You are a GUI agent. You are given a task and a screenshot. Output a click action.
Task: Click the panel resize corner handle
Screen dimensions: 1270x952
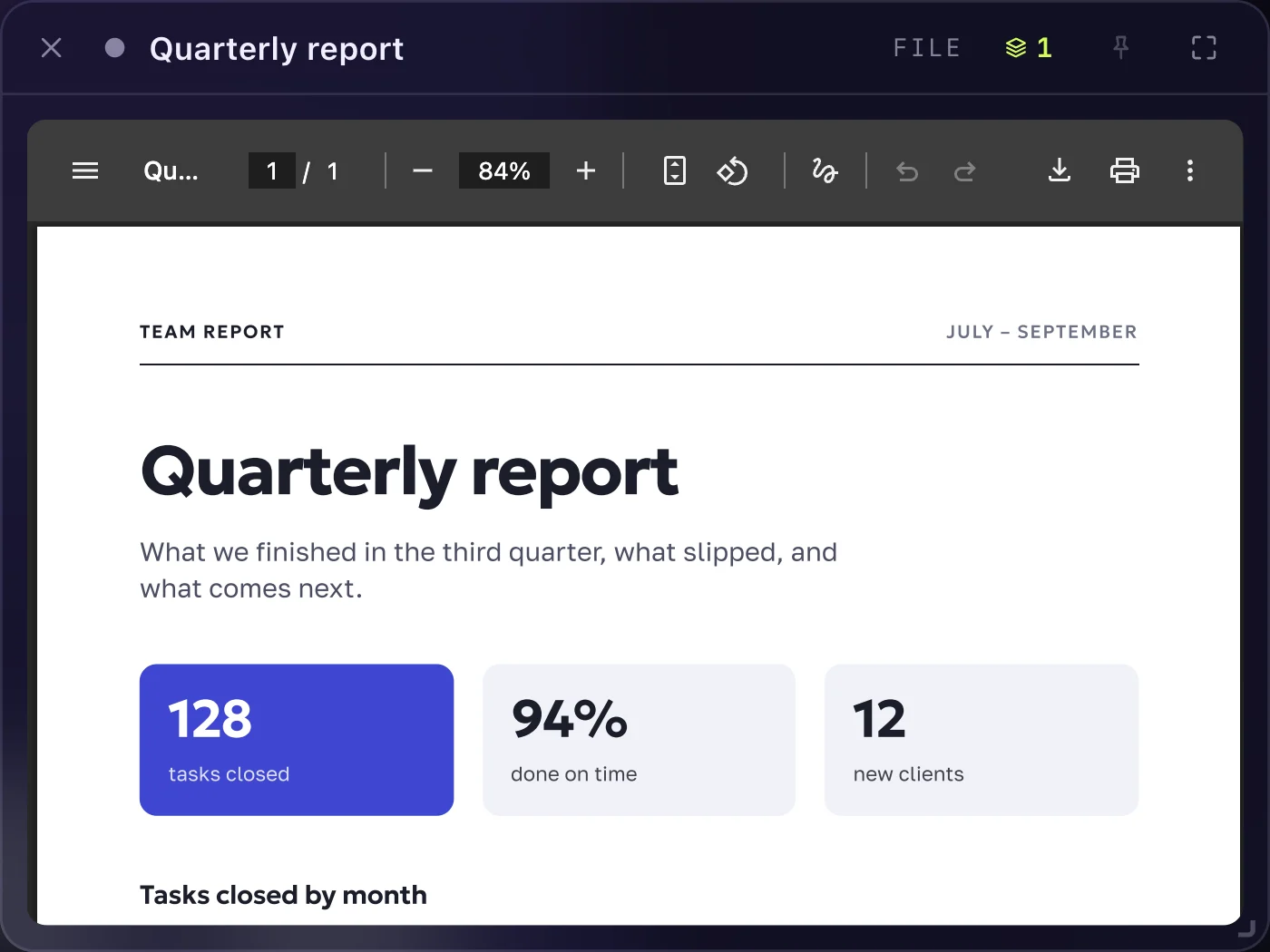(1247, 928)
